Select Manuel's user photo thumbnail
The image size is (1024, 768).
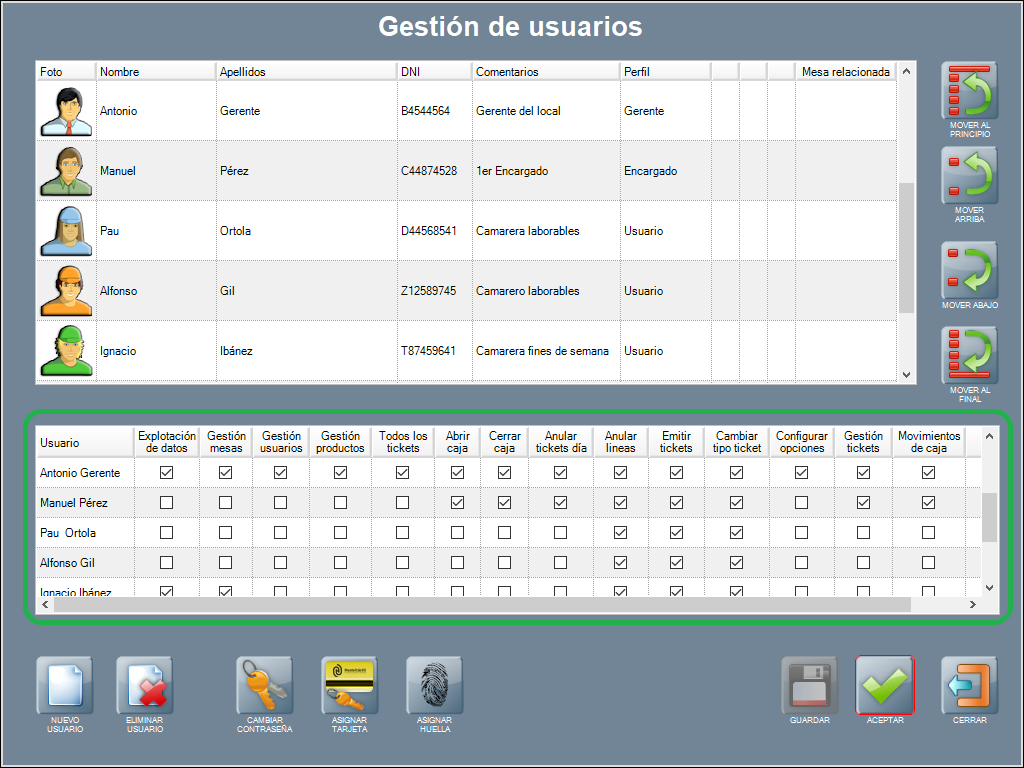pyautogui.click(x=66, y=171)
